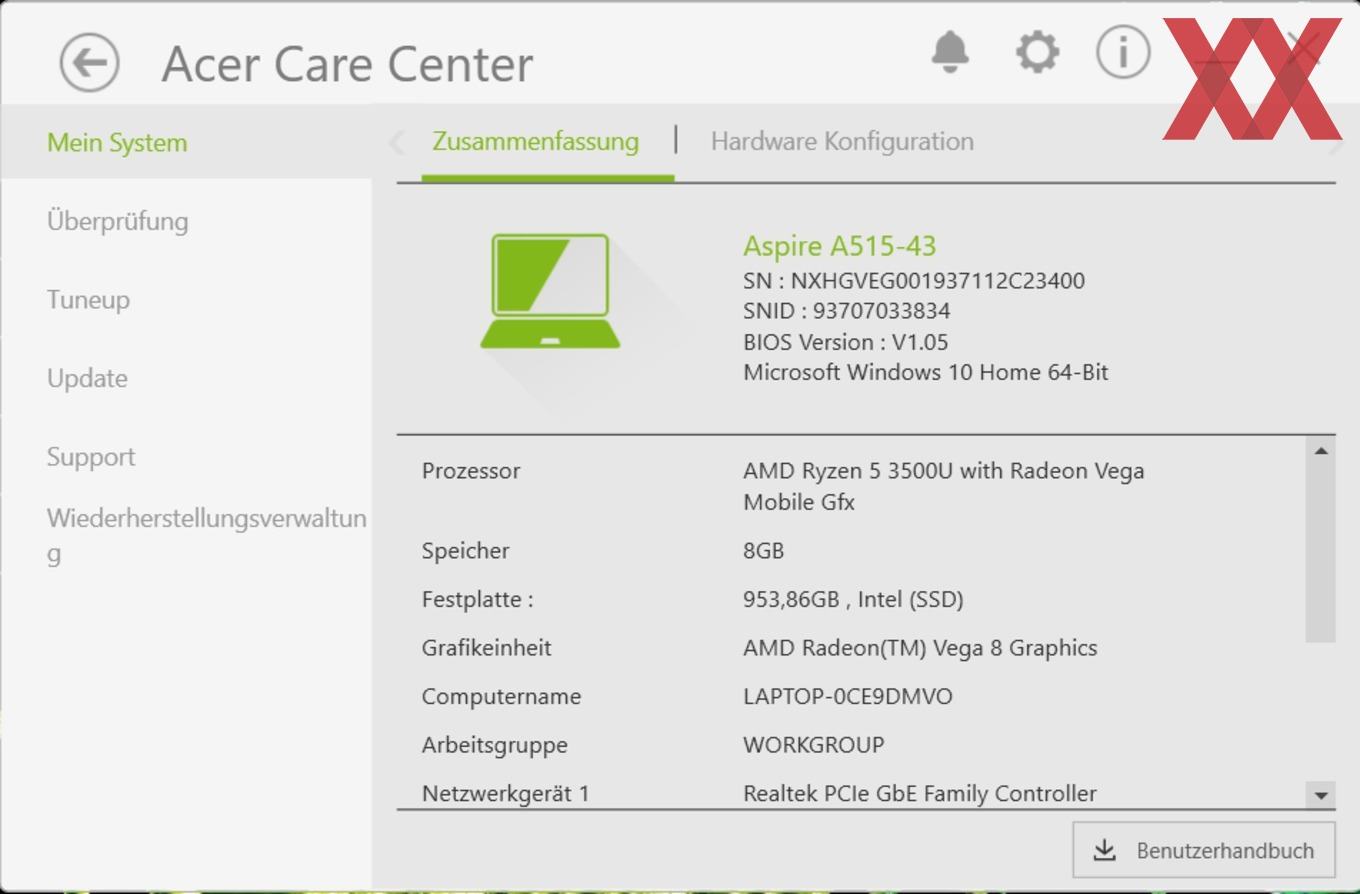Open the notifications bell icon
The height and width of the screenshot is (894, 1360).
click(x=950, y=51)
